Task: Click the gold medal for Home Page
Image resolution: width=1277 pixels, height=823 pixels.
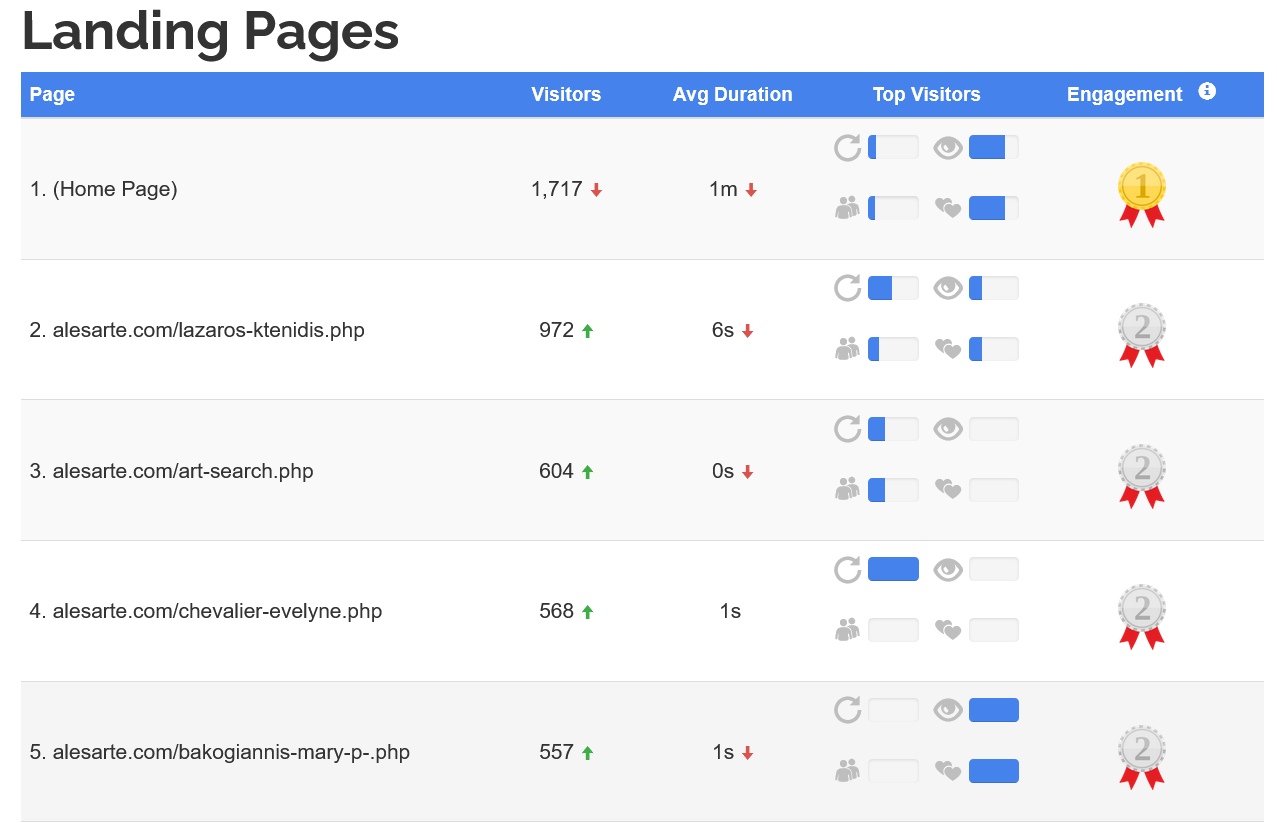Action: (x=1141, y=194)
